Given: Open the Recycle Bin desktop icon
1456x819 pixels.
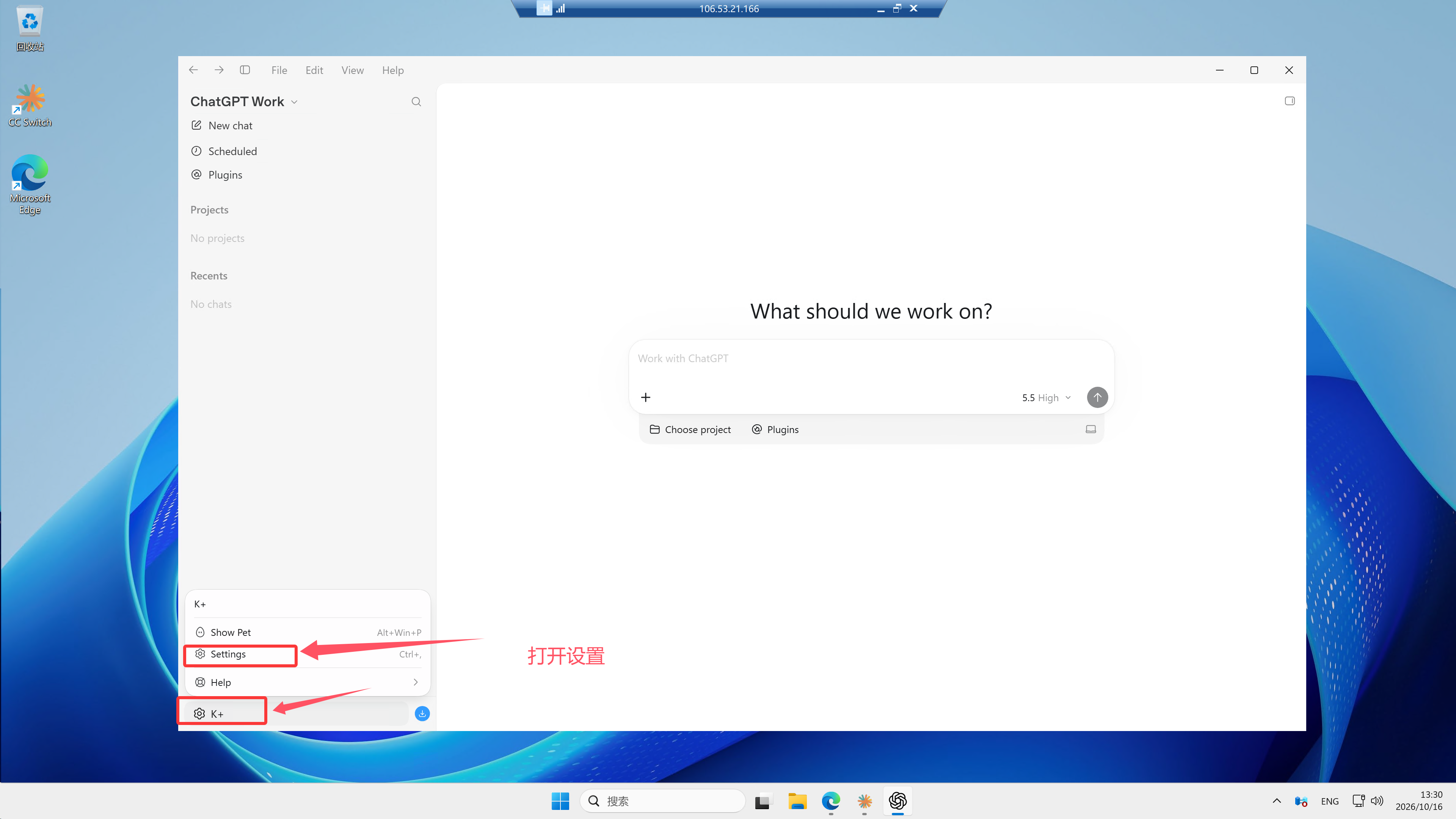Looking at the screenshot, I should pyautogui.click(x=30, y=28).
